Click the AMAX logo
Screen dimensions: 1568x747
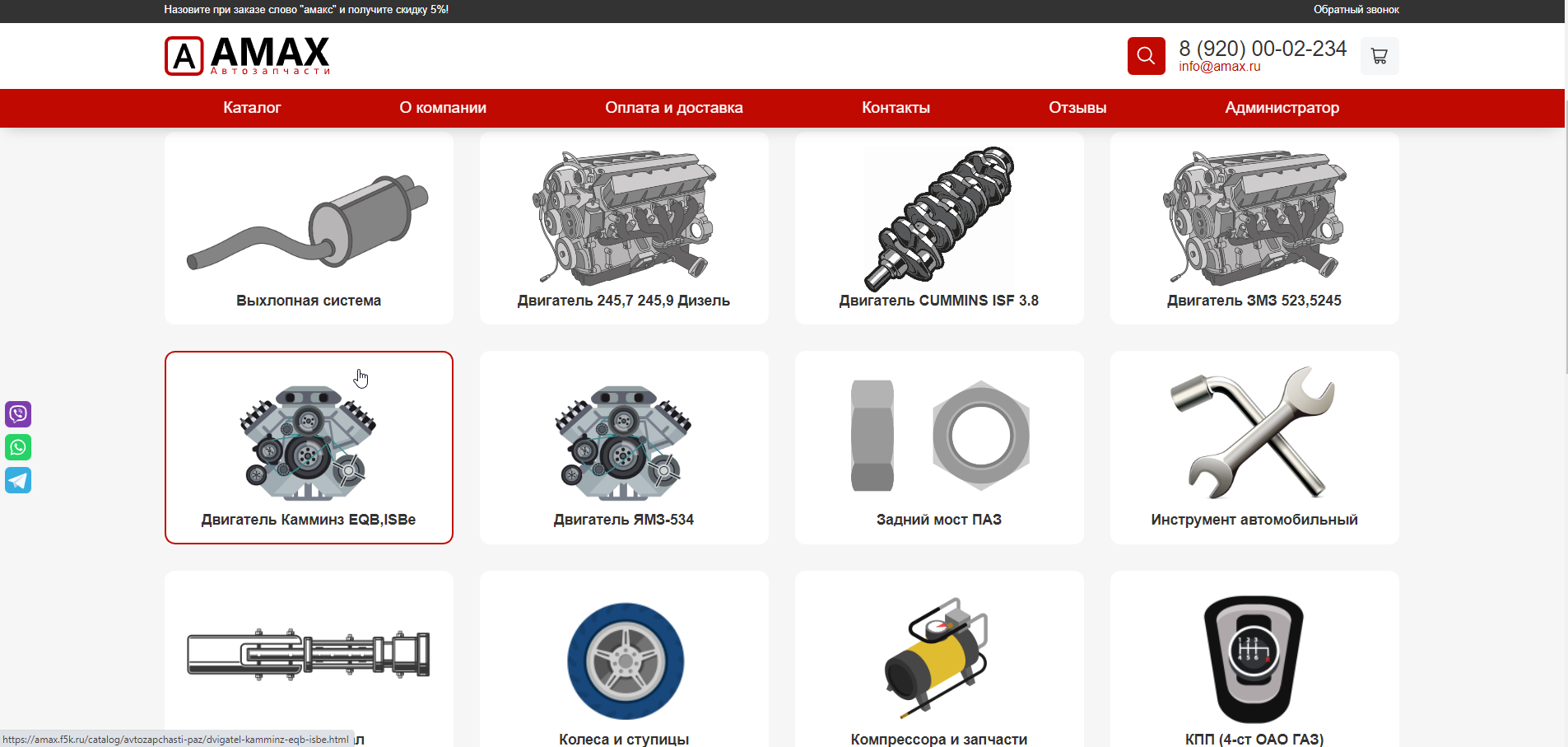(x=247, y=56)
